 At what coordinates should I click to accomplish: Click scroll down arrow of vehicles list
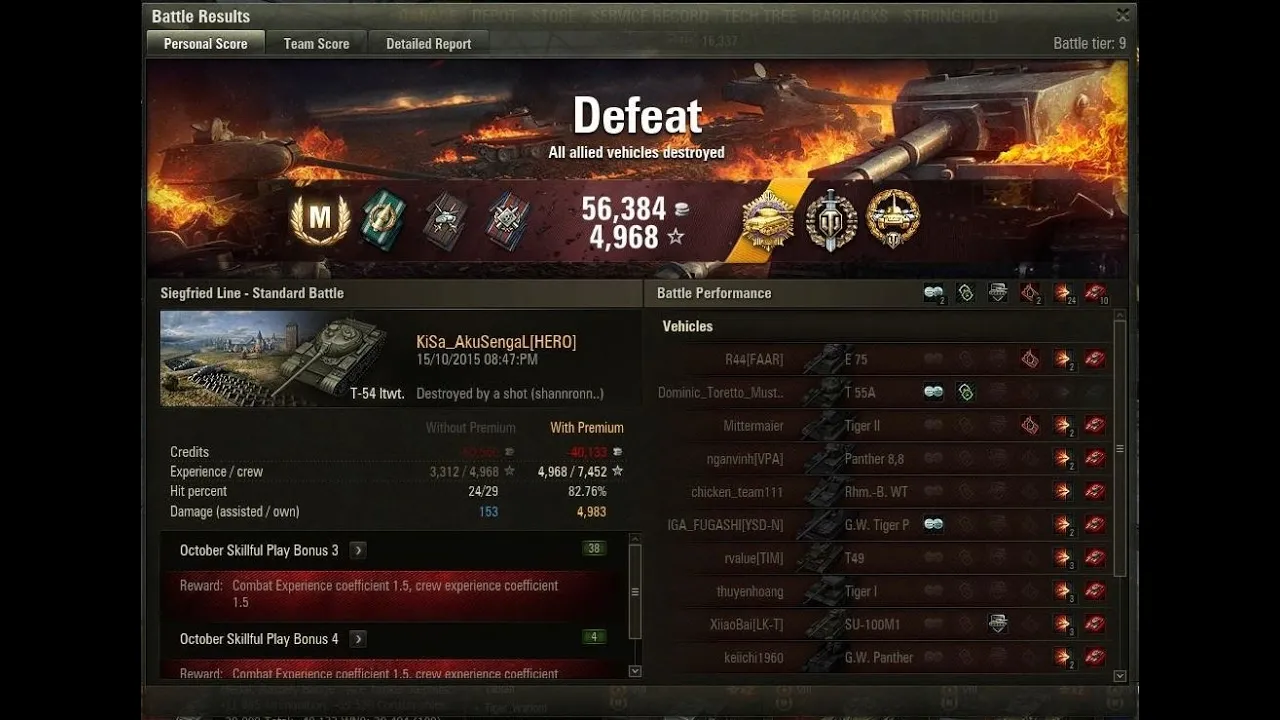(1120, 676)
